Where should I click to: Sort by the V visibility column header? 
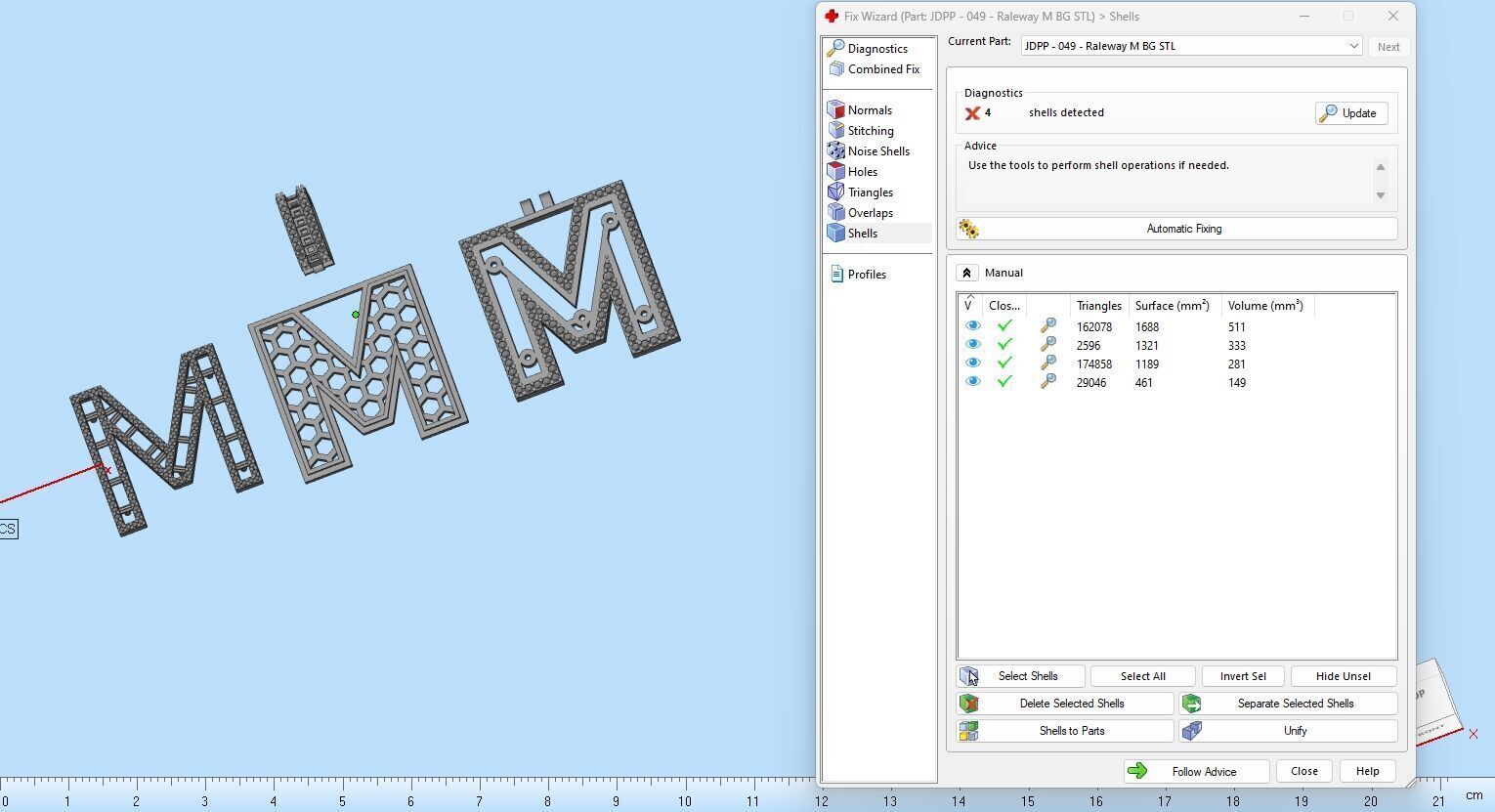(969, 306)
